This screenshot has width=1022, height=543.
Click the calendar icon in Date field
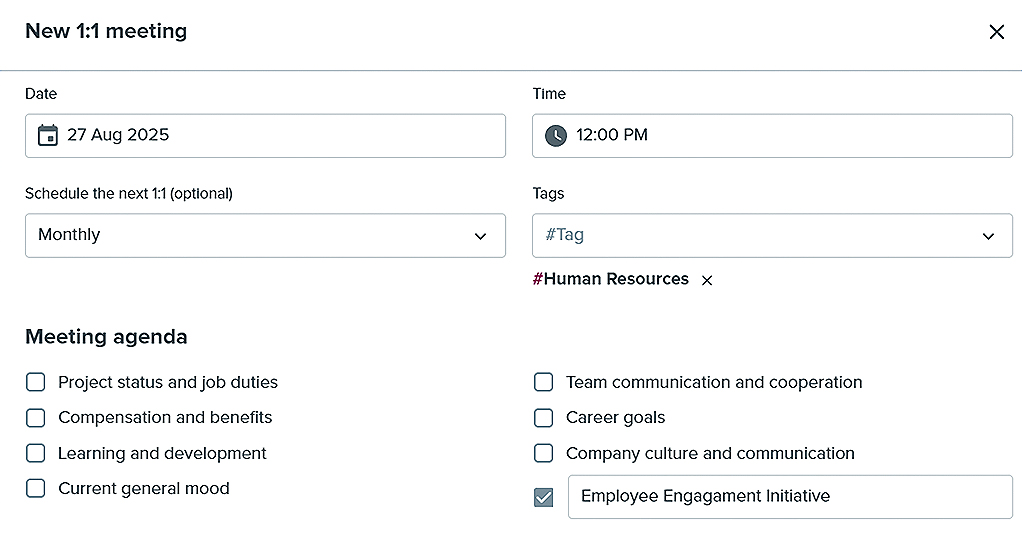pyautogui.click(x=47, y=135)
